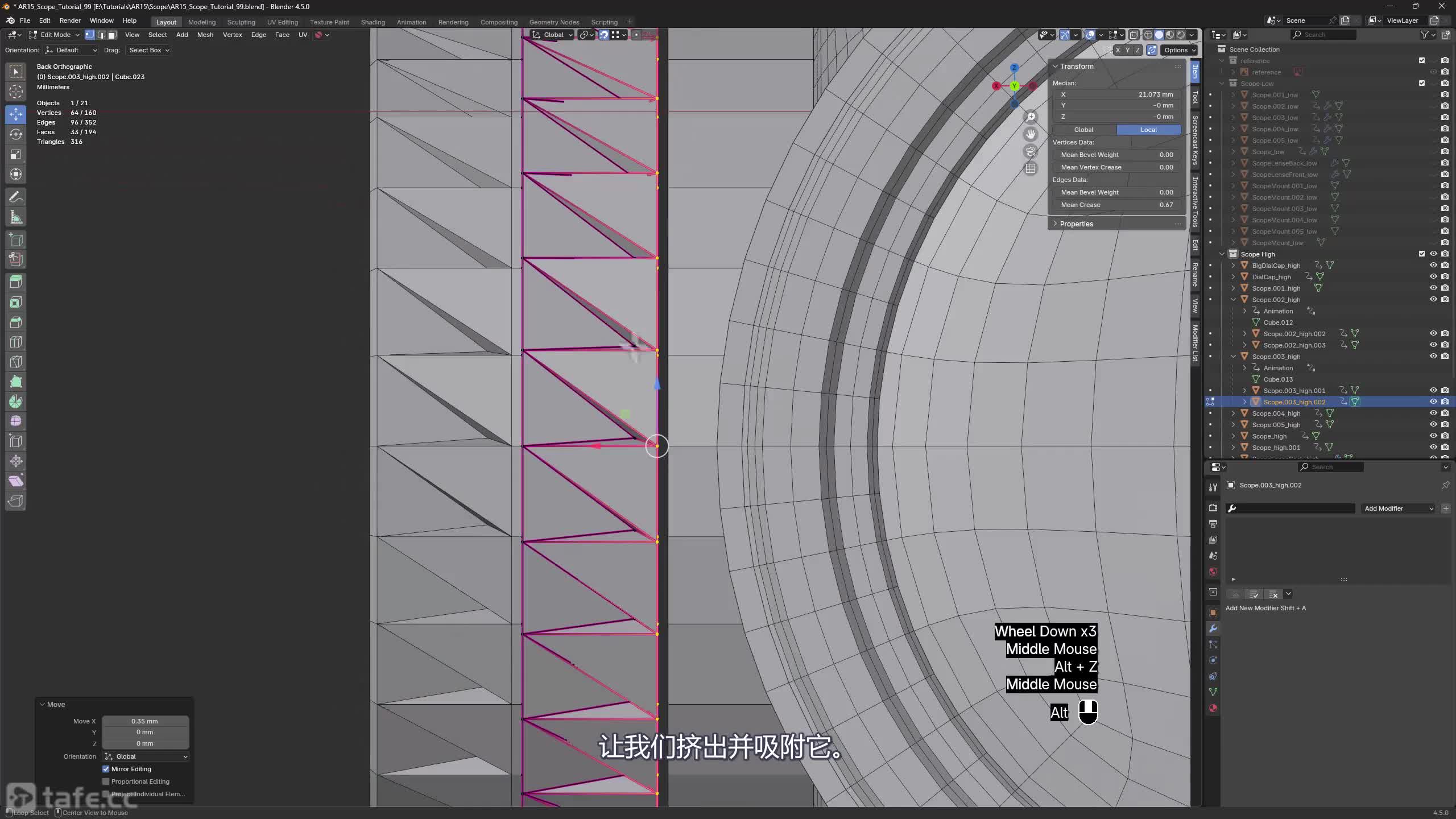Click the pan view hand icon

(x=1031, y=134)
